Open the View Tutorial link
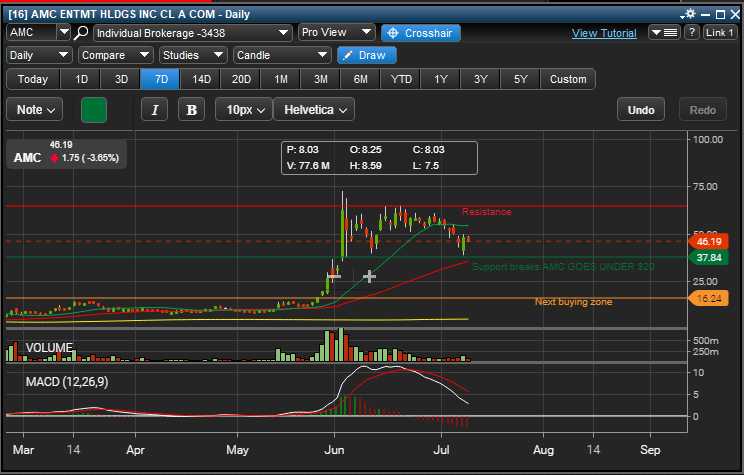Viewport: 744px width, 475px height. coord(604,33)
